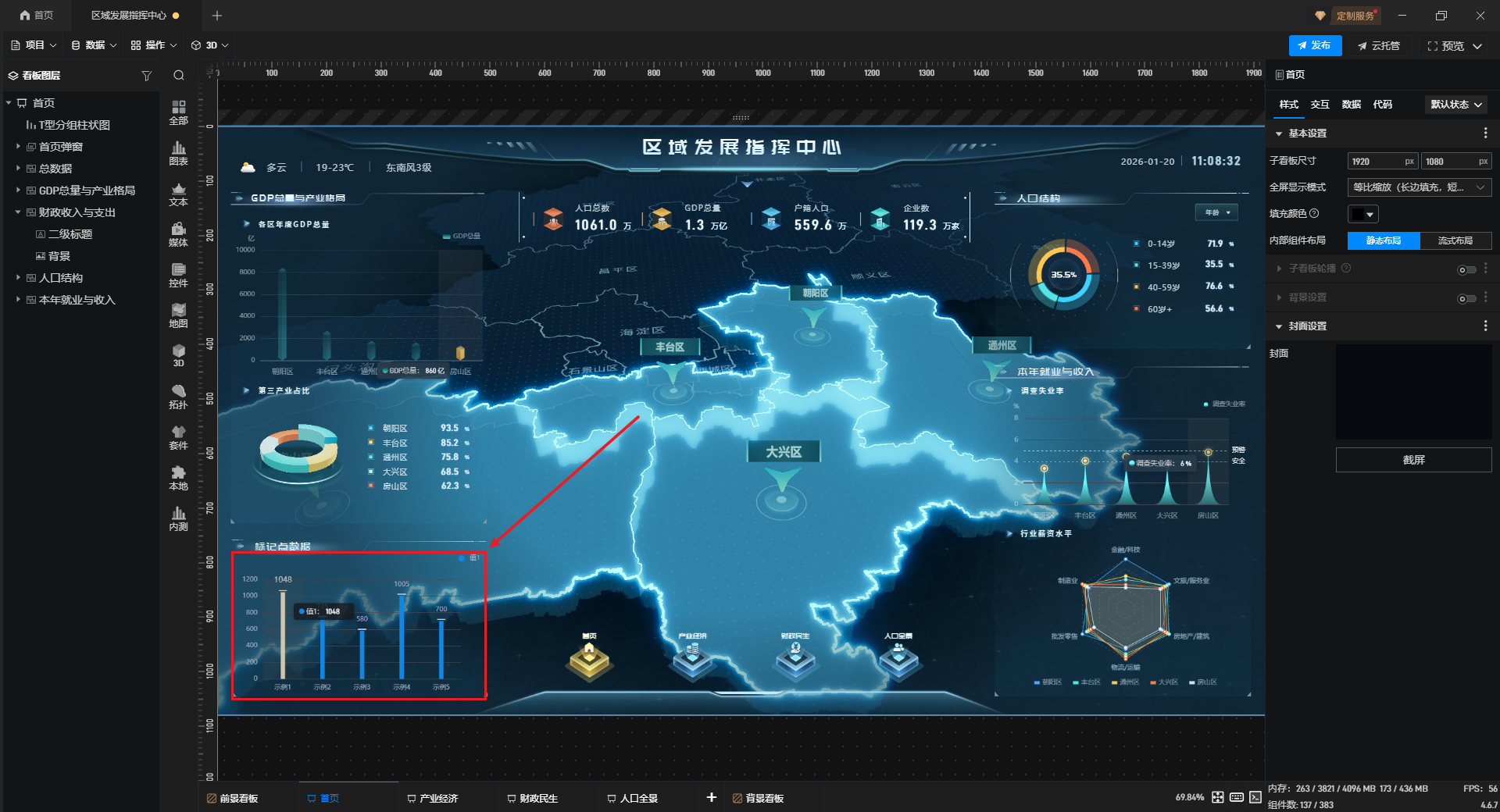Click the 拓扑 topology component icon

178,396
